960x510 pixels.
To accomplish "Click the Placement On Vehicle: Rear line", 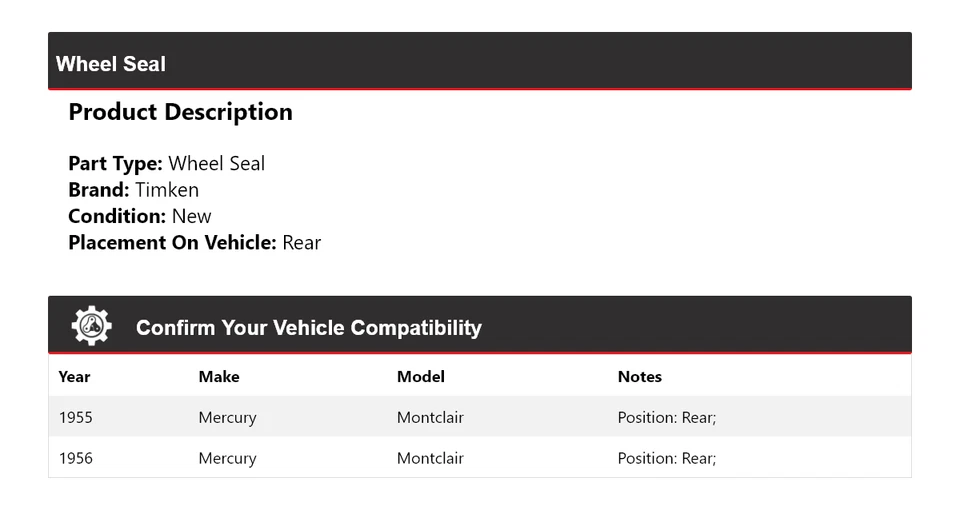I will (x=194, y=242).
